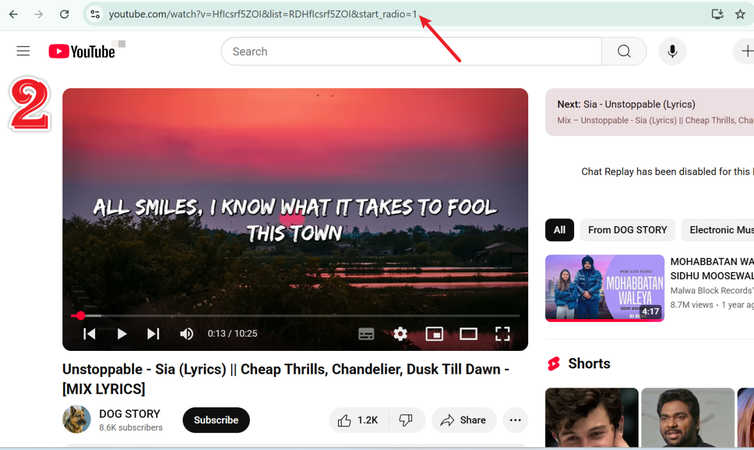Click the video progress bar
This screenshot has width=754, height=450.
tap(300, 315)
